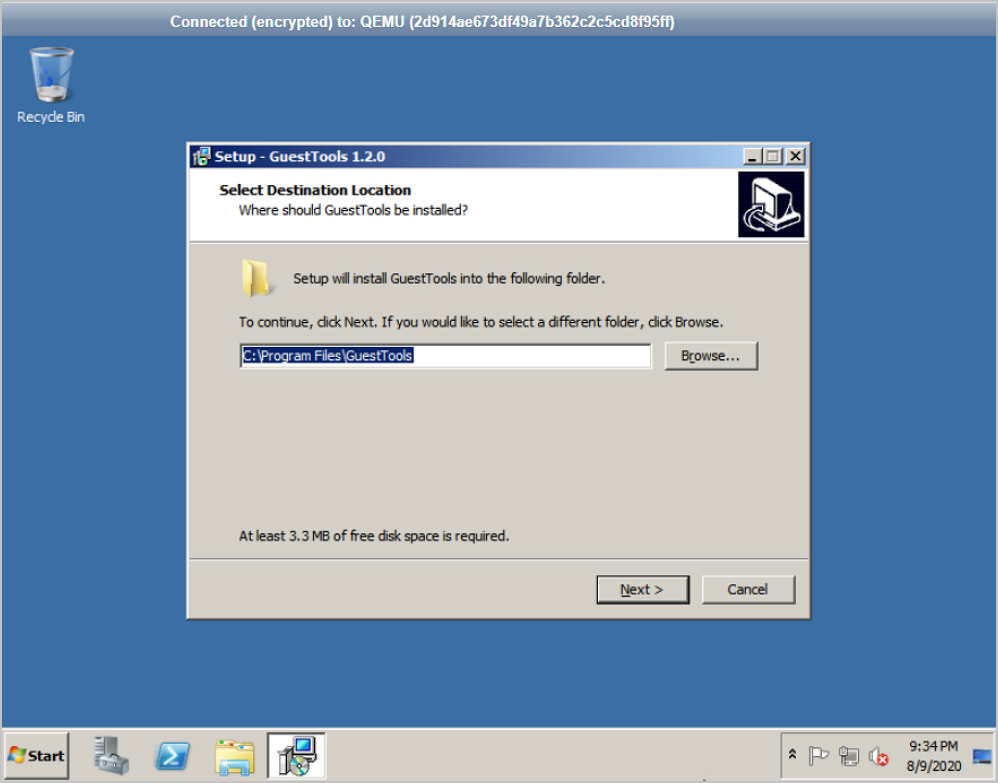998x783 pixels.
Task: Click the yellow folder icon in the dialog
Action: tap(257, 278)
